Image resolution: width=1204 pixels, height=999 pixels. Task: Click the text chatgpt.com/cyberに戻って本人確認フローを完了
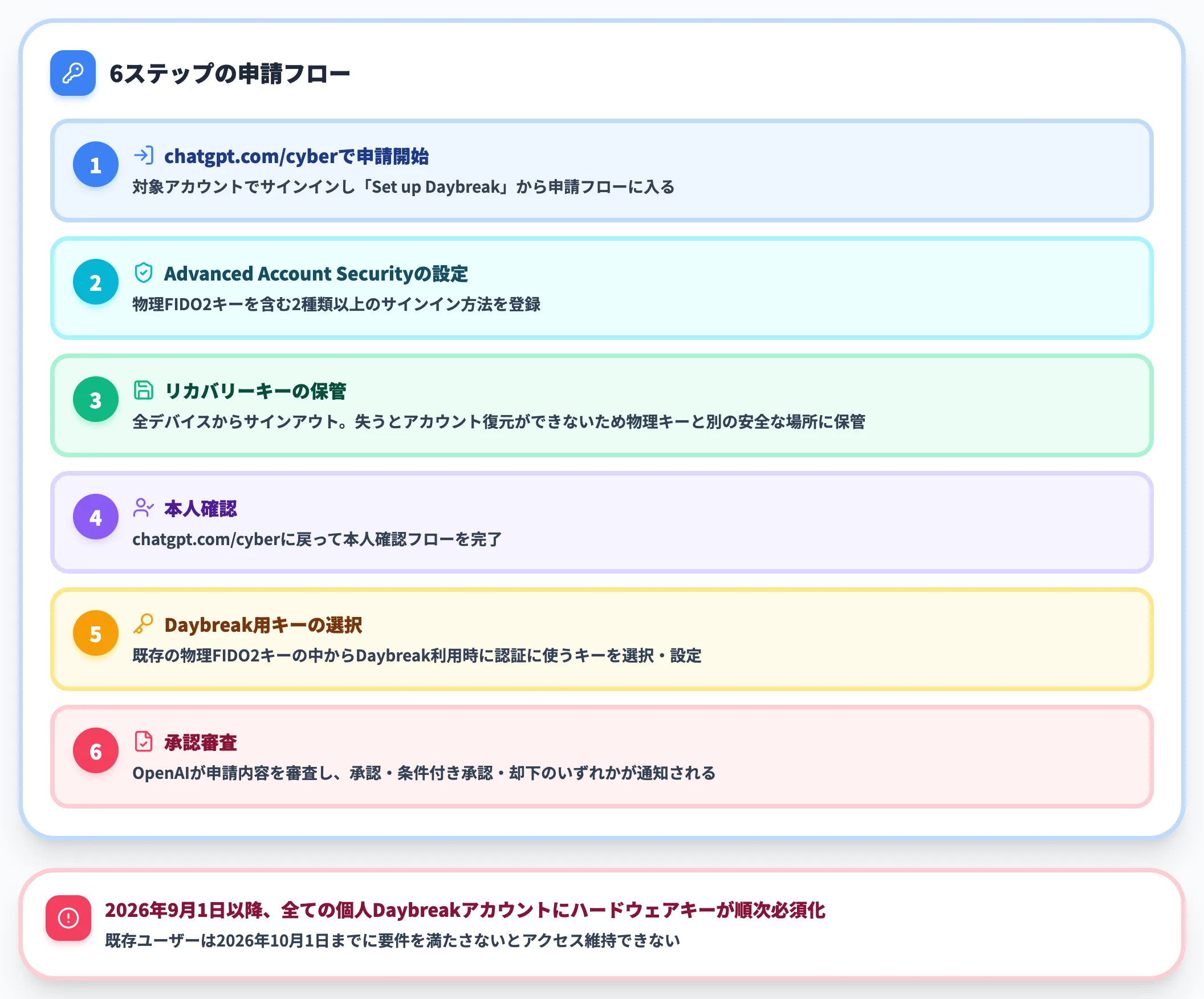[x=317, y=539]
